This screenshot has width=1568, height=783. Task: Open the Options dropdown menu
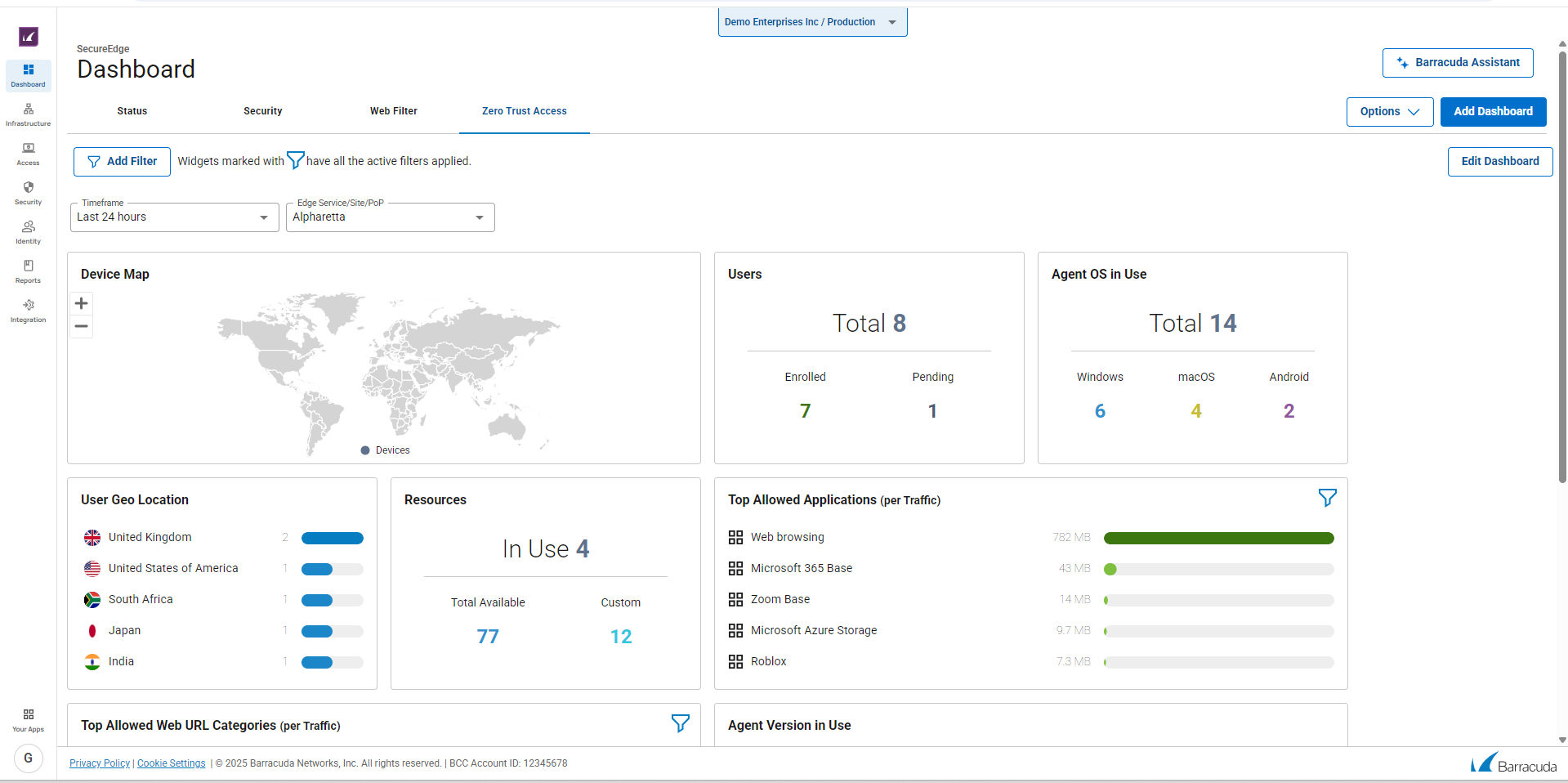1389,112
